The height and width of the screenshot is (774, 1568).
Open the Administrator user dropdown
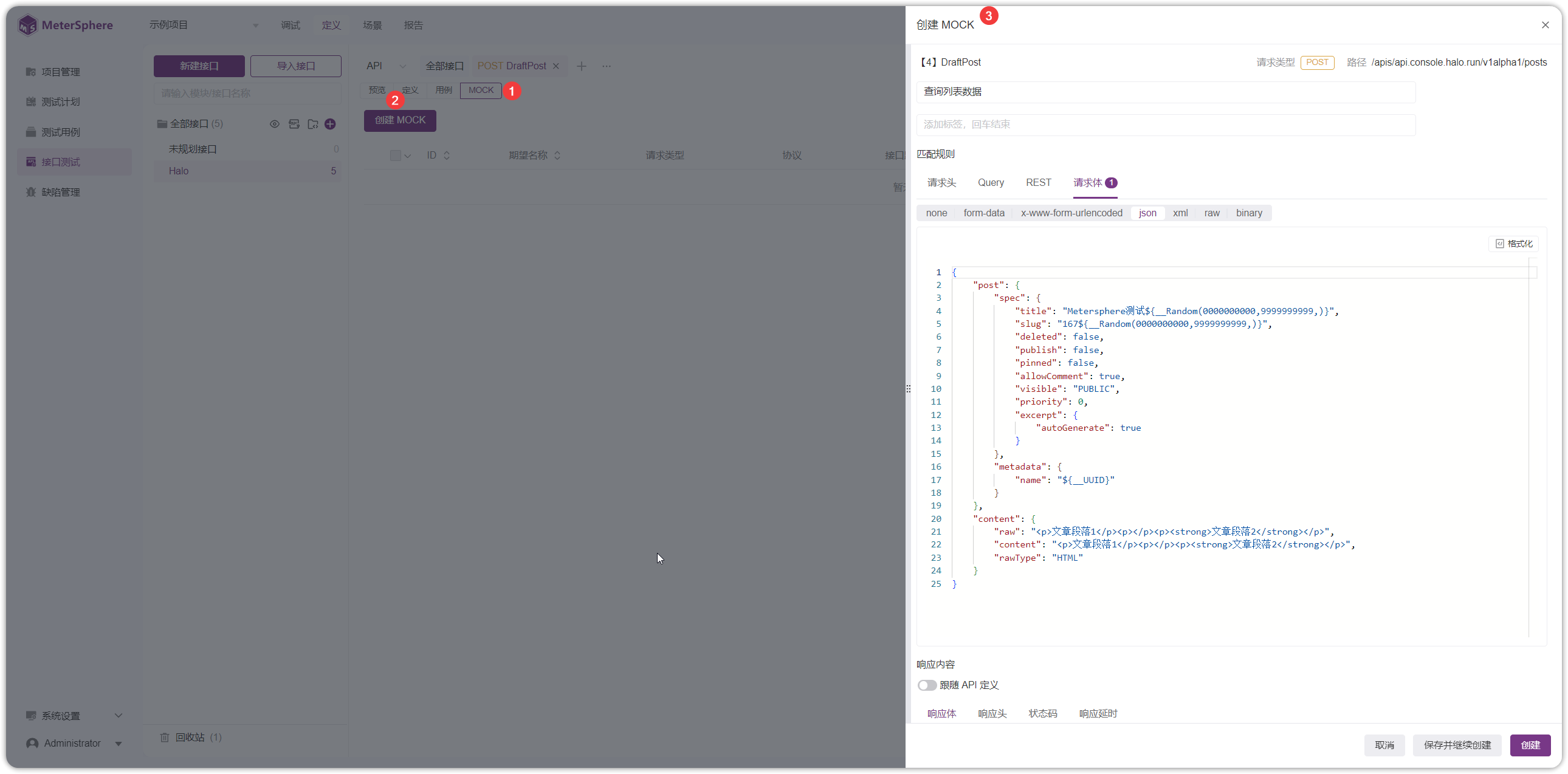coord(74,744)
